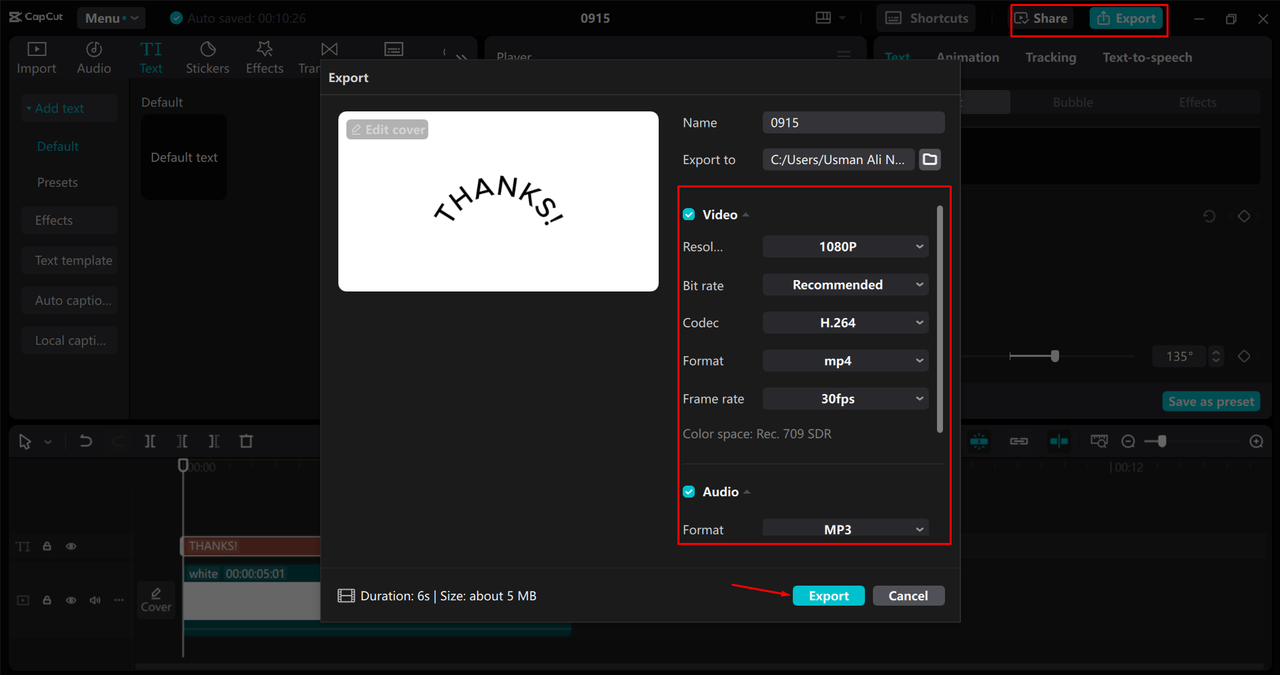
Task: Click the Name field containing 0915
Action: click(853, 122)
